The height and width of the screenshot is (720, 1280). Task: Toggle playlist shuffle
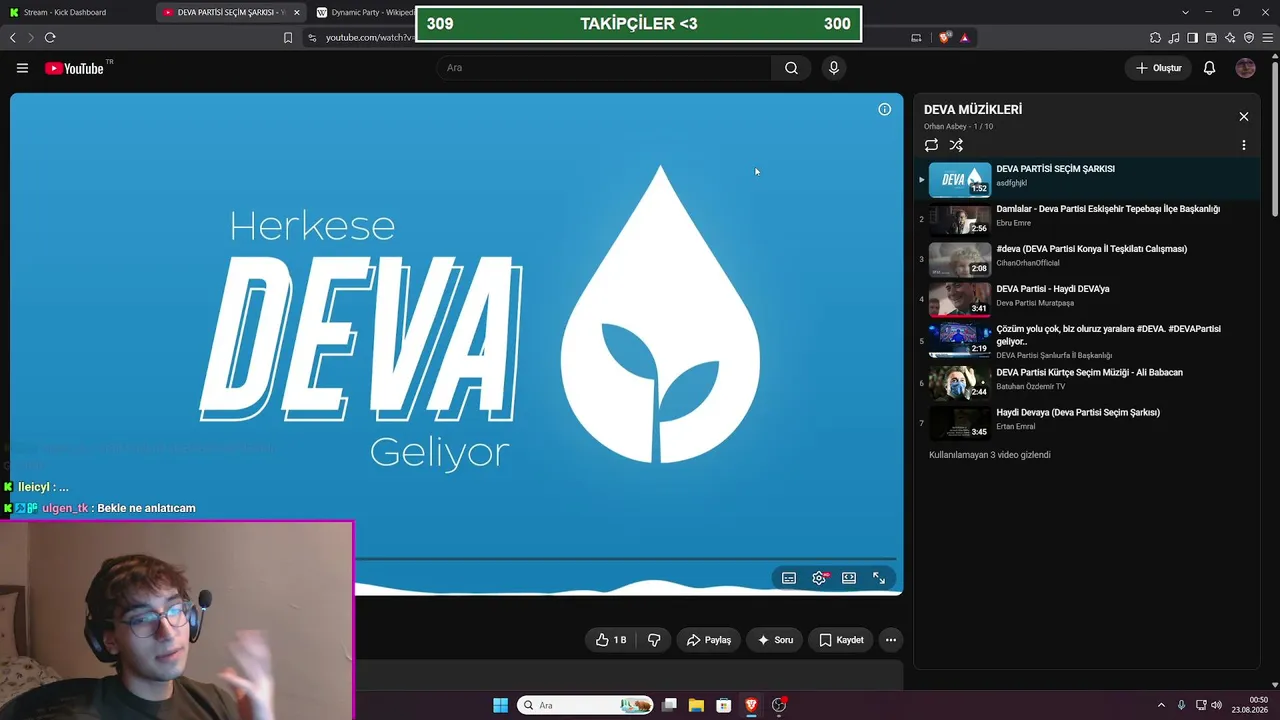coord(956,145)
